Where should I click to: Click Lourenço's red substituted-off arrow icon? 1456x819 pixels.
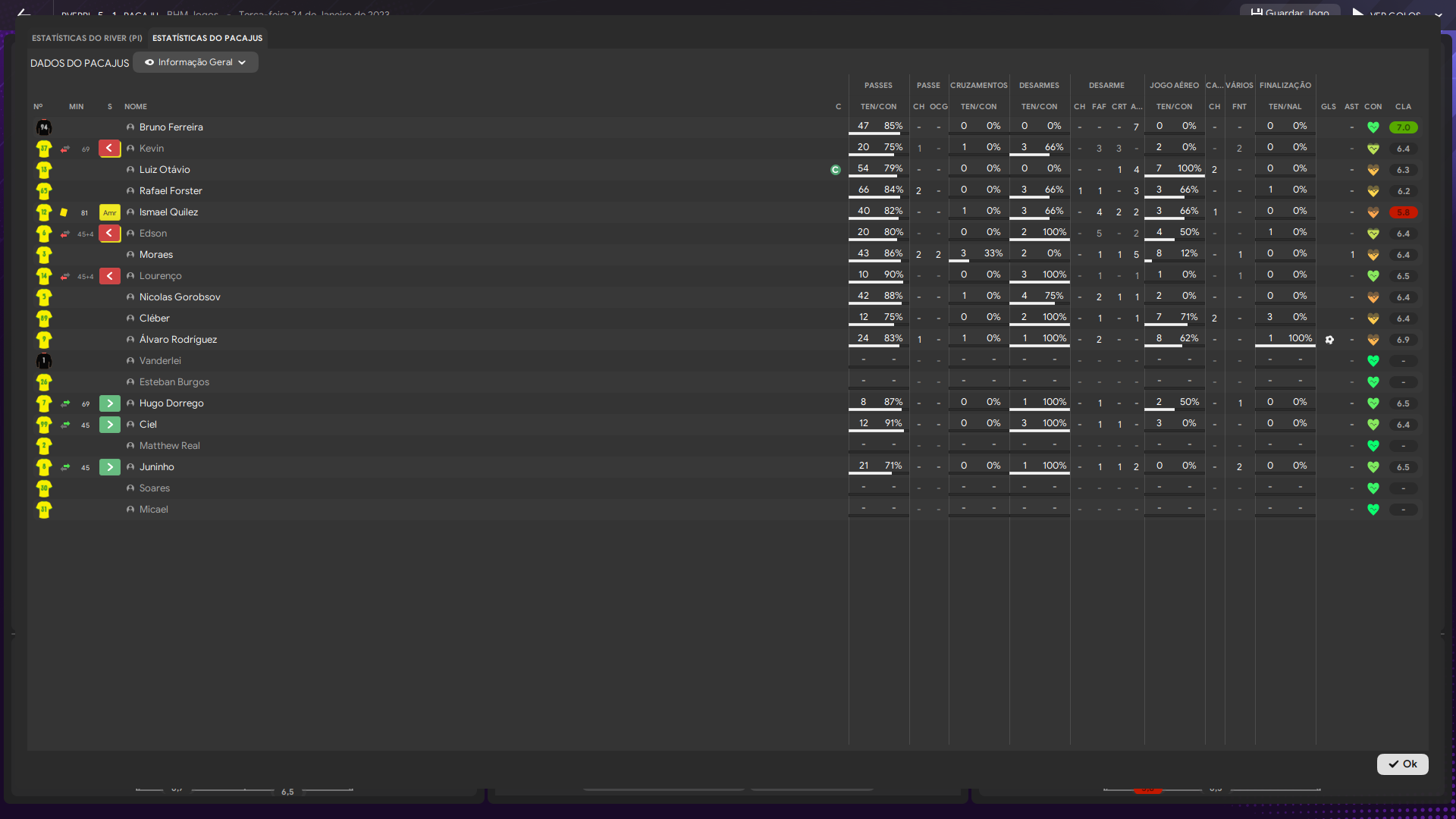point(109,276)
